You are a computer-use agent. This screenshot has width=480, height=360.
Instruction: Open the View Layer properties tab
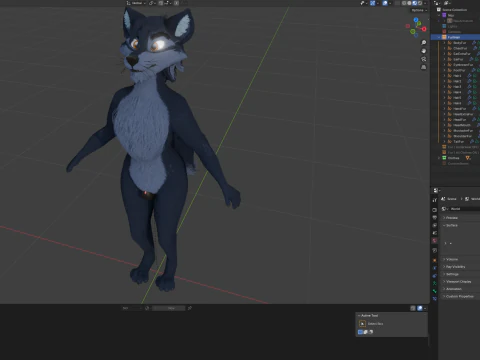click(x=434, y=225)
